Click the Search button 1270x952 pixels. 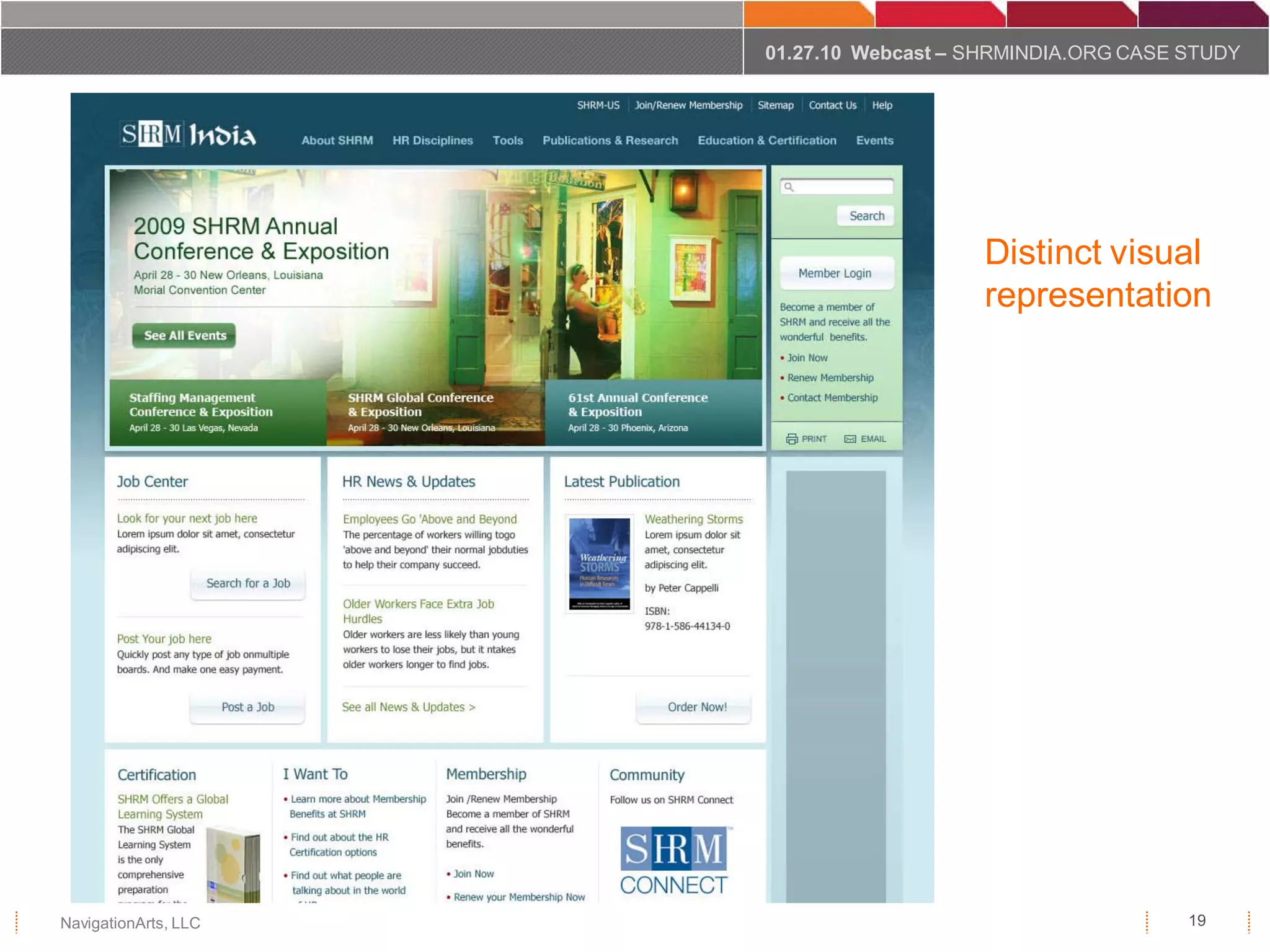866,216
